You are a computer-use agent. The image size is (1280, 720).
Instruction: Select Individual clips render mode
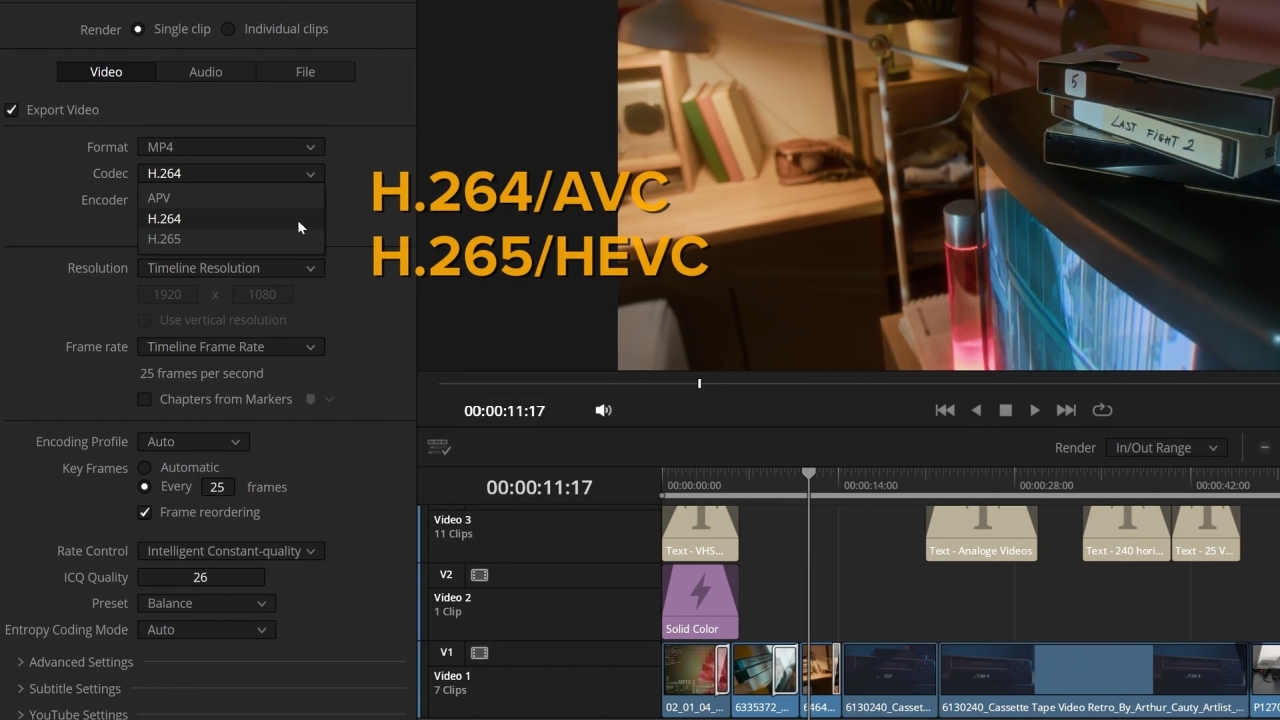click(x=228, y=29)
